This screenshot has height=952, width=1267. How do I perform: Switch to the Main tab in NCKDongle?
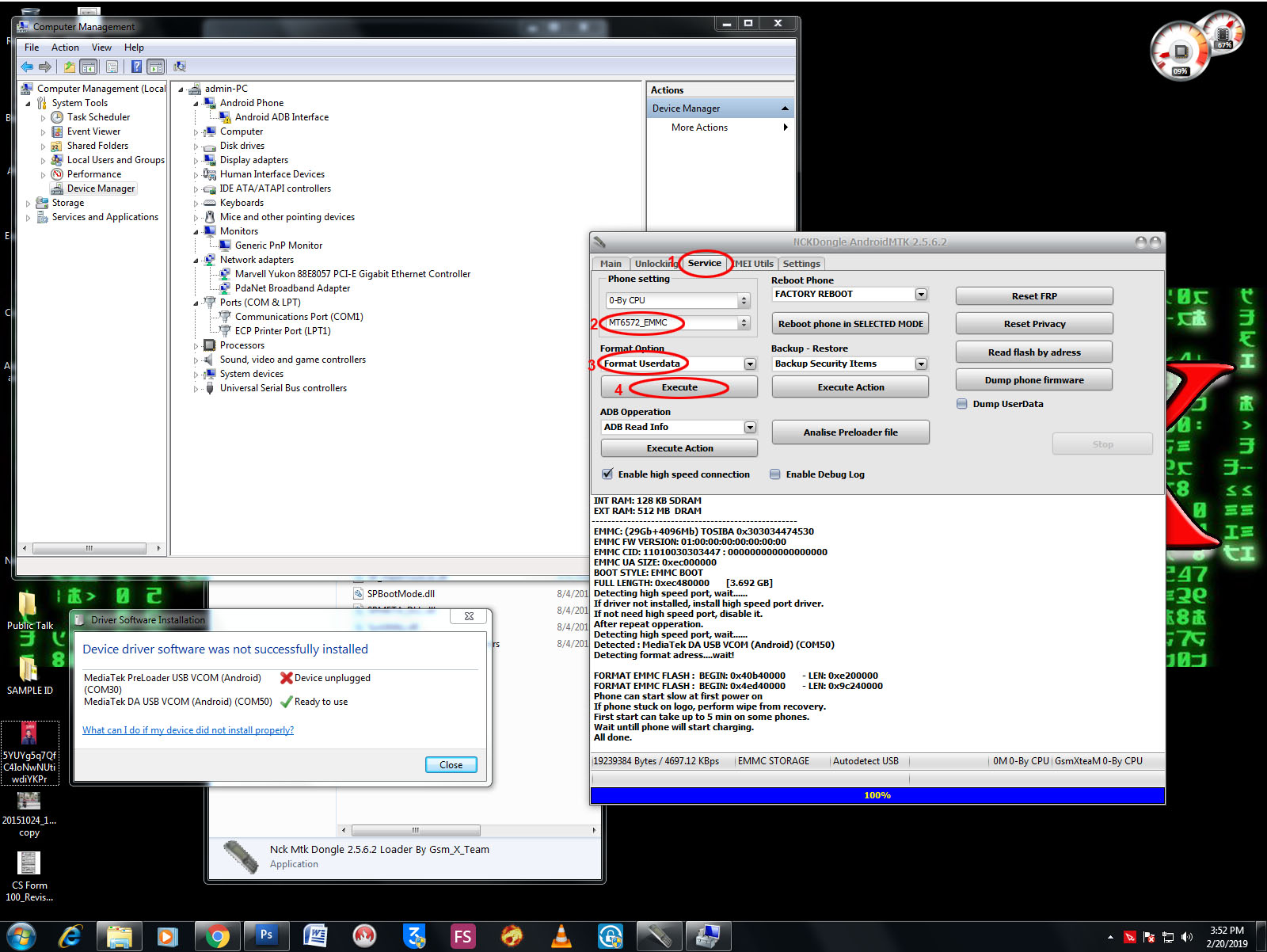click(611, 264)
